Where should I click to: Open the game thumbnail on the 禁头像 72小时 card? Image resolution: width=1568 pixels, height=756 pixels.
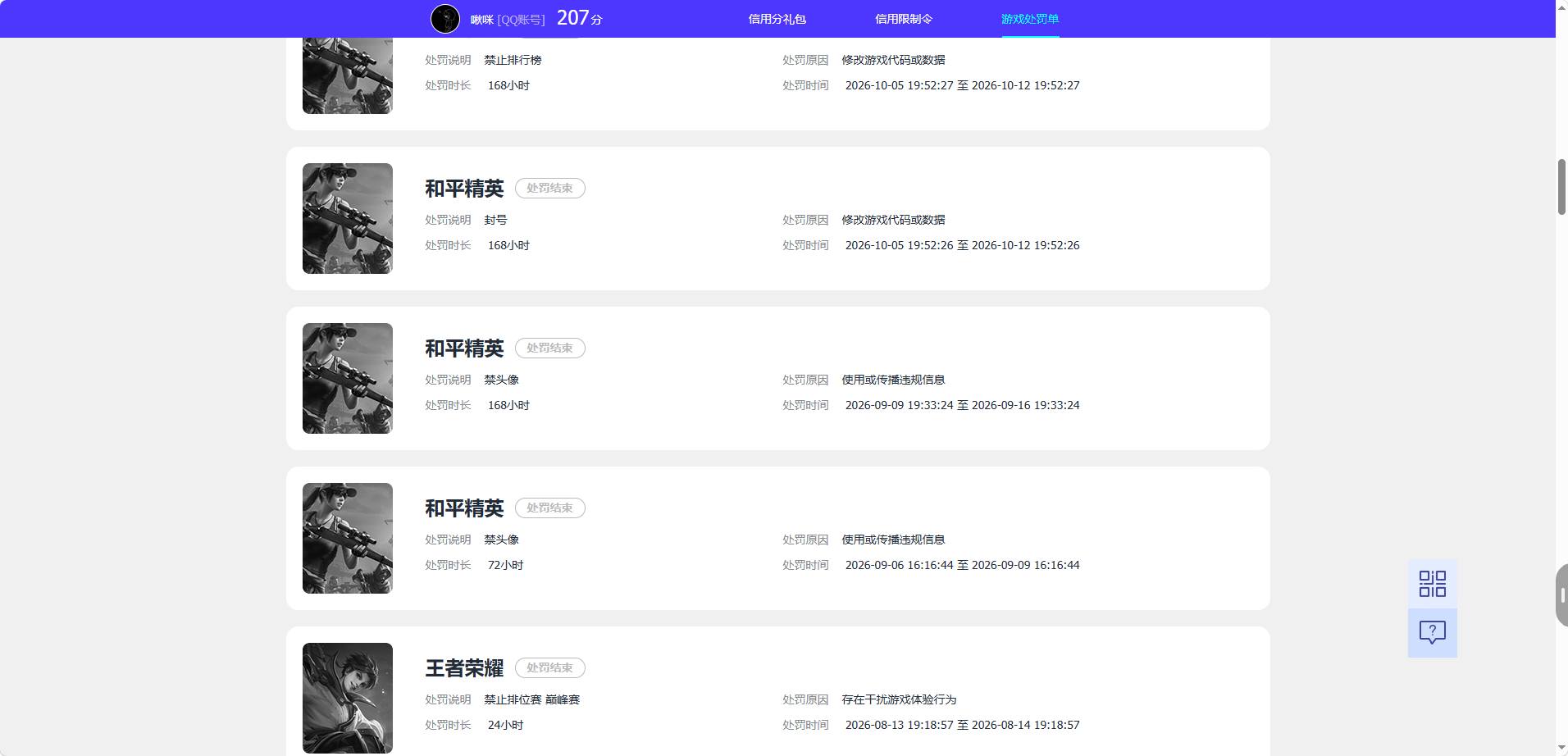coord(348,538)
